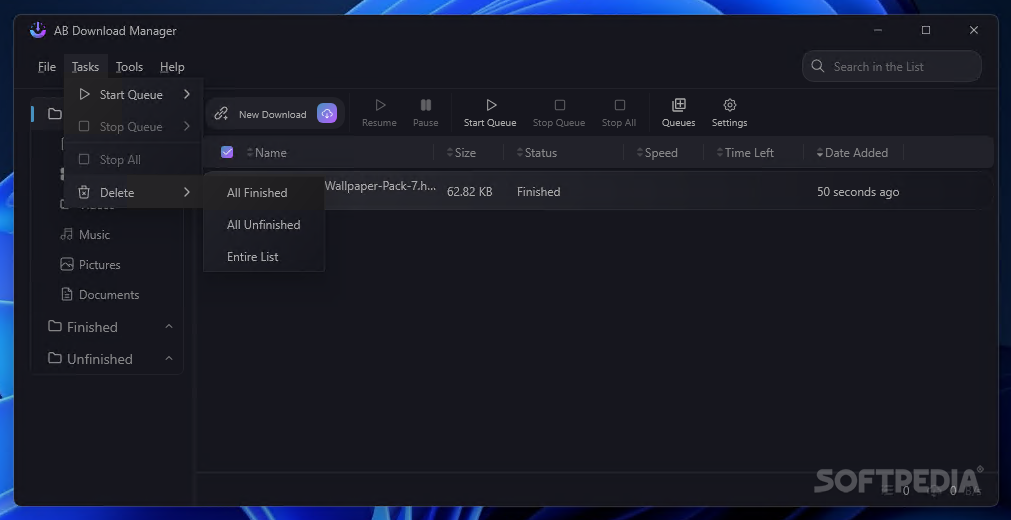This screenshot has width=1011, height=520.
Task: Open the Tasks menu
Action: point(85,67)
